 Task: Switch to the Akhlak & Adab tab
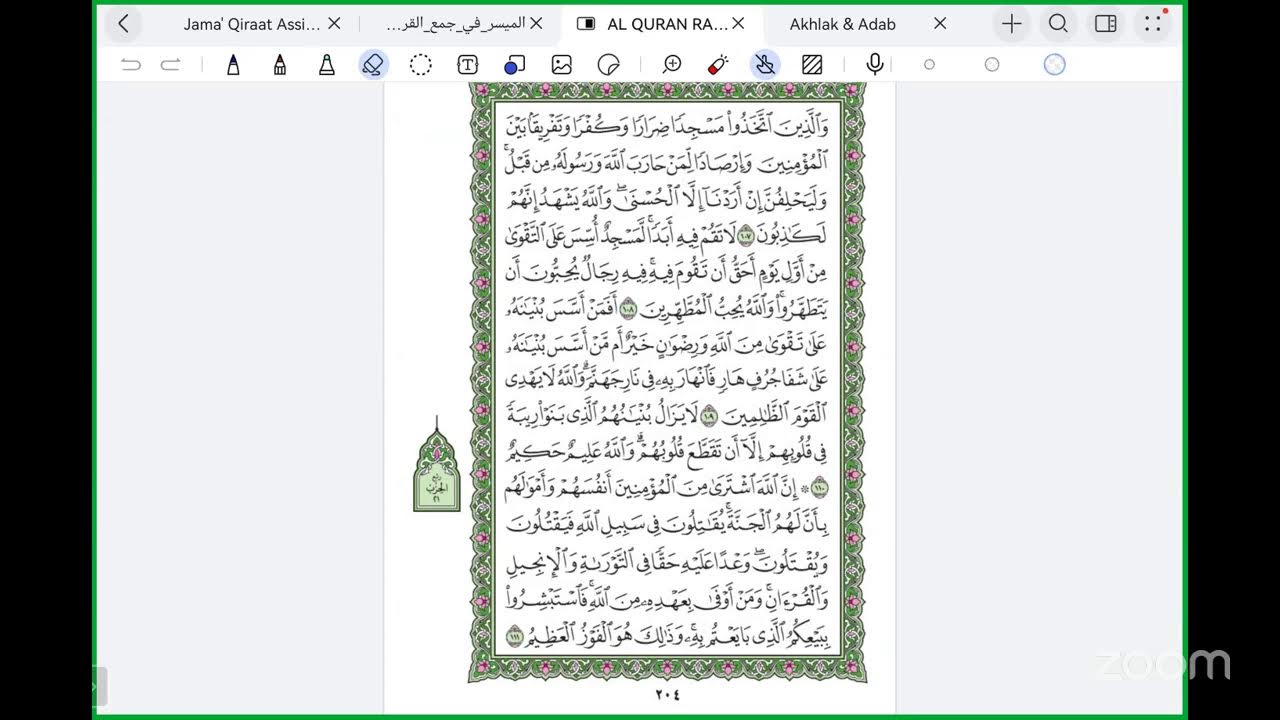(x=842, y=24)
